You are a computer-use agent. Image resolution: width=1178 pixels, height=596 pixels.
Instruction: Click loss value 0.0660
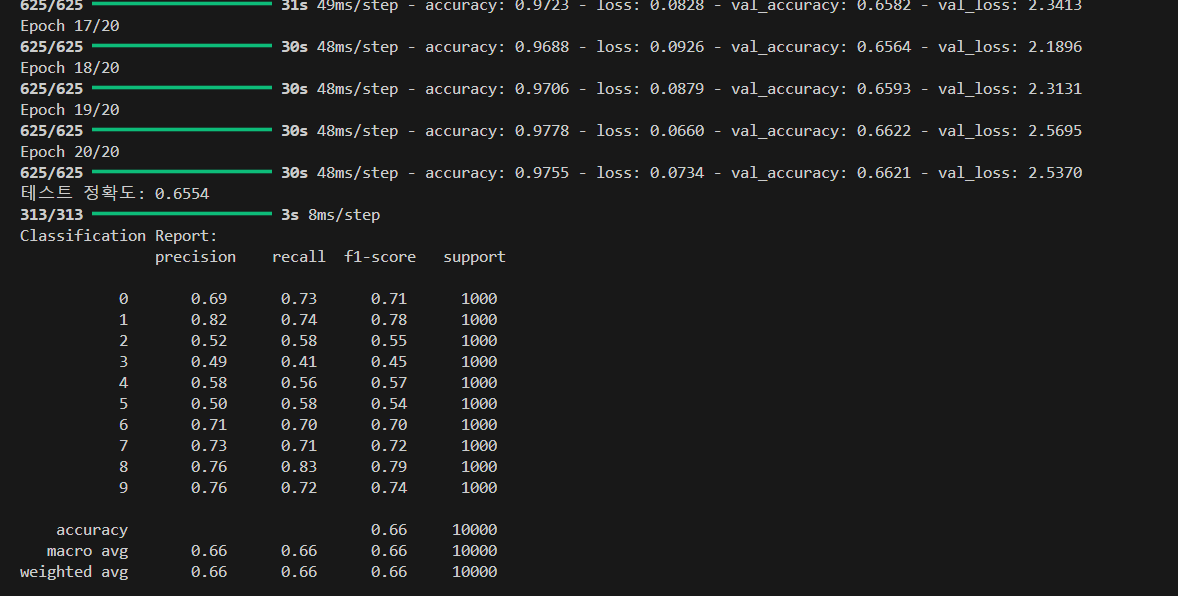[x=677, y=131]
